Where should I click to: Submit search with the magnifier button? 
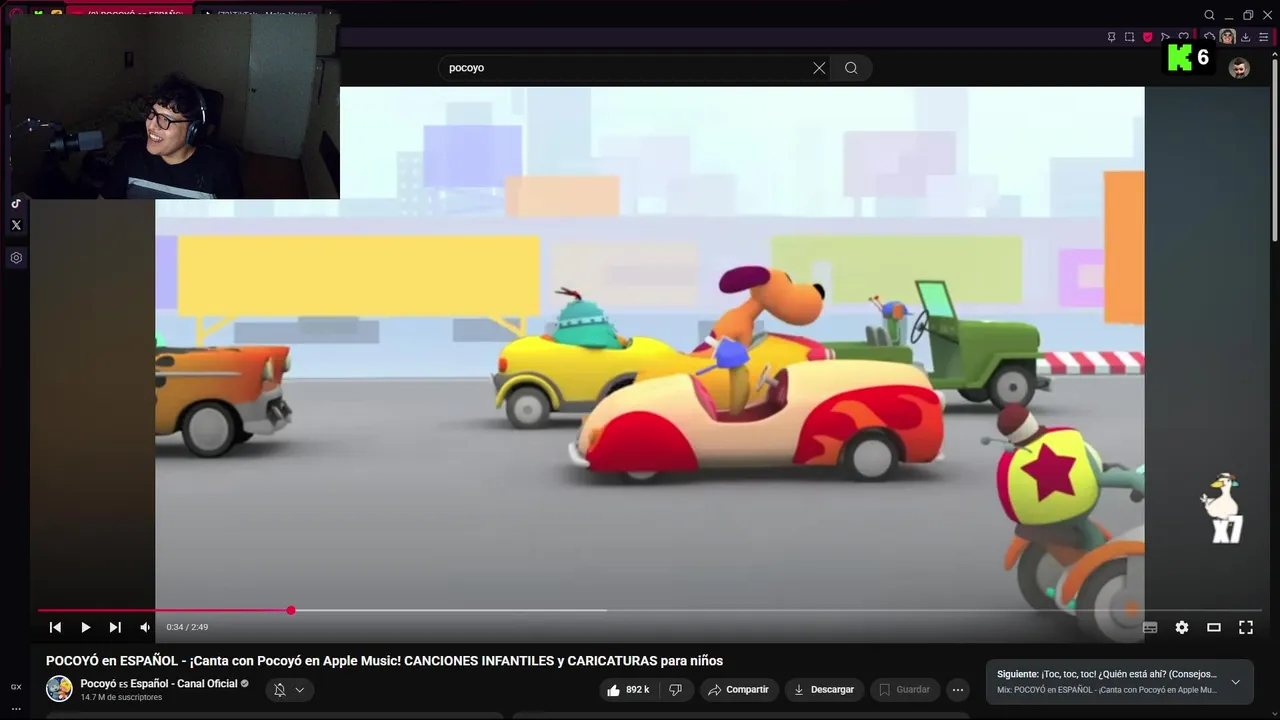(x=851, y=68)
